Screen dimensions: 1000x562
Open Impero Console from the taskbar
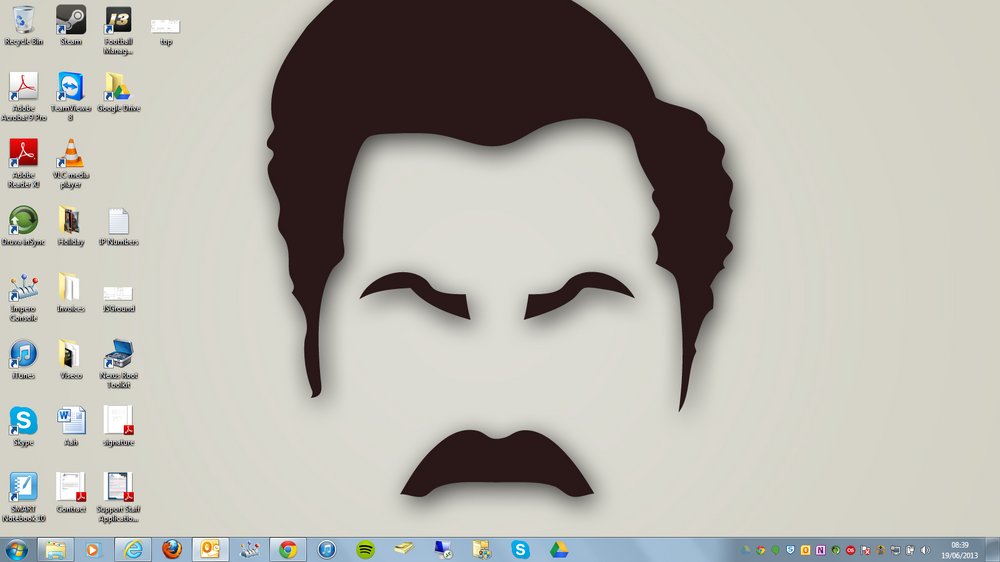249,549
